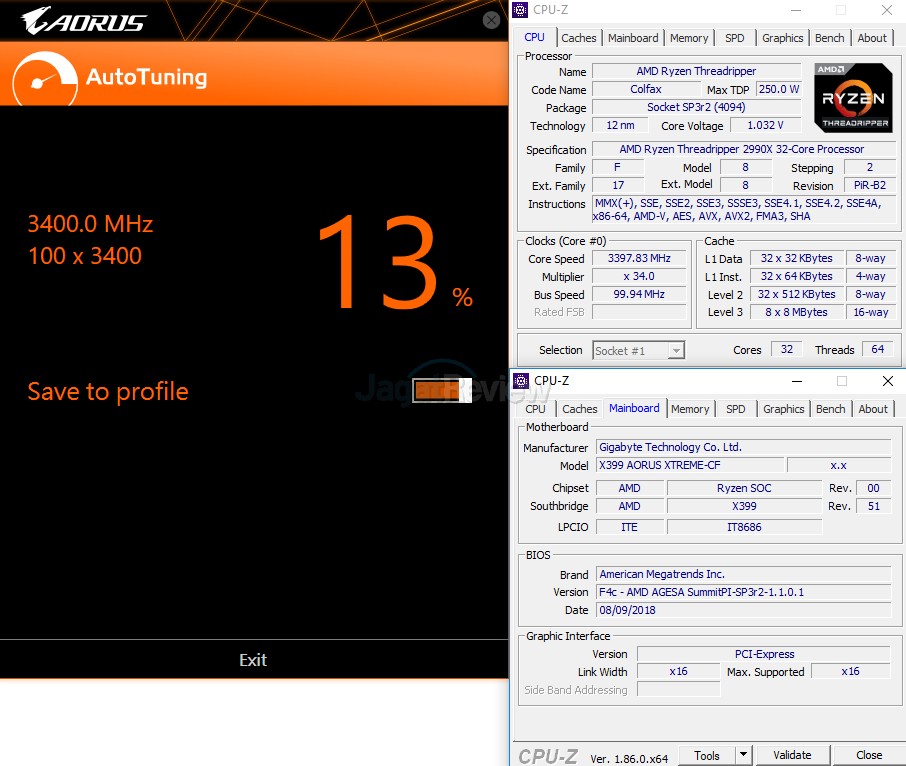Image resolution: width=906 pixels, height=766 pixels.
Task: Click the AutoTuning speedometer gauge icon
Action: point(44,76)
